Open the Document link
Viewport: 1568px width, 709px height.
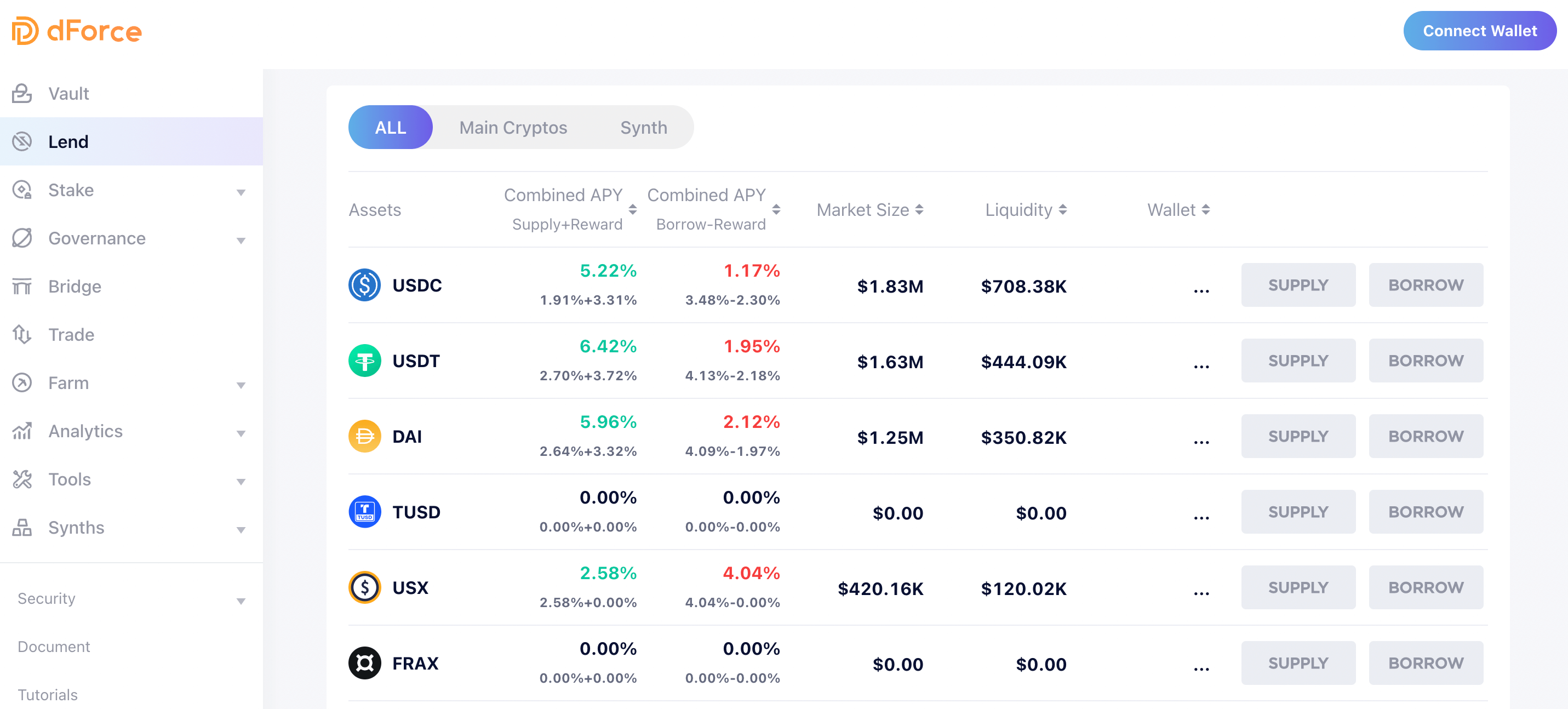pyautogui.click(x=54, y=647)
